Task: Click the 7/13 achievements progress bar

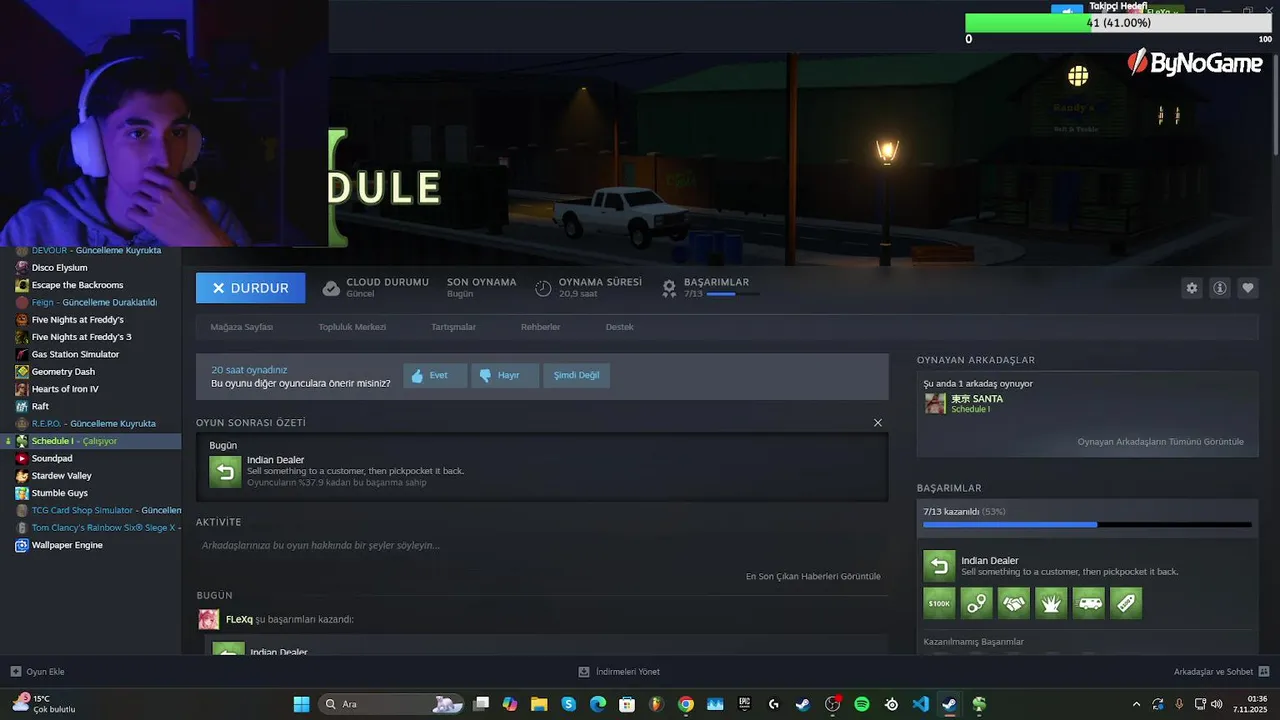Action: point(1087,524)
